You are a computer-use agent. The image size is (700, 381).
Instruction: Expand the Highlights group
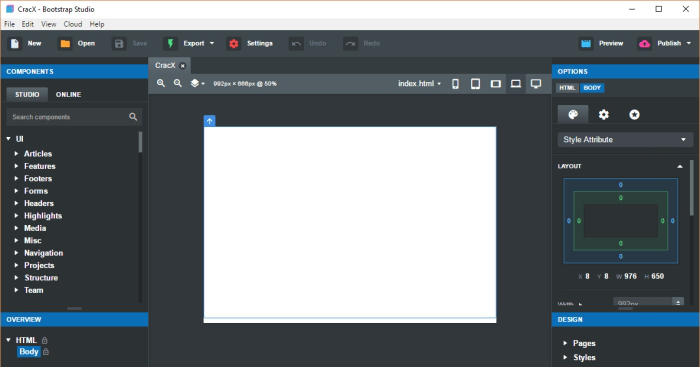[17, 216]
